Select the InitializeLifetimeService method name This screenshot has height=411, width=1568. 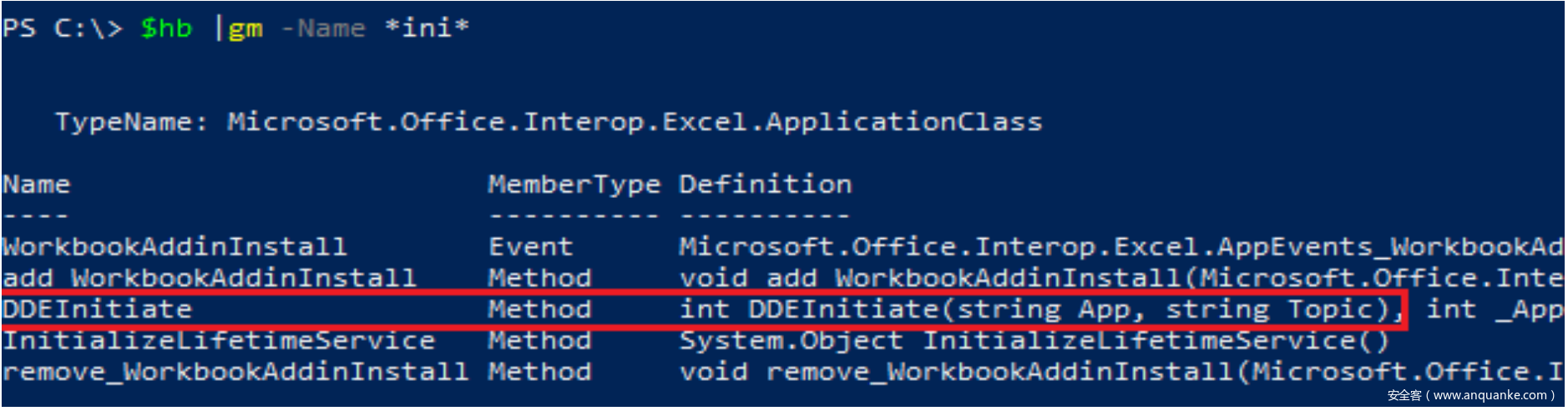pos(218,341)
